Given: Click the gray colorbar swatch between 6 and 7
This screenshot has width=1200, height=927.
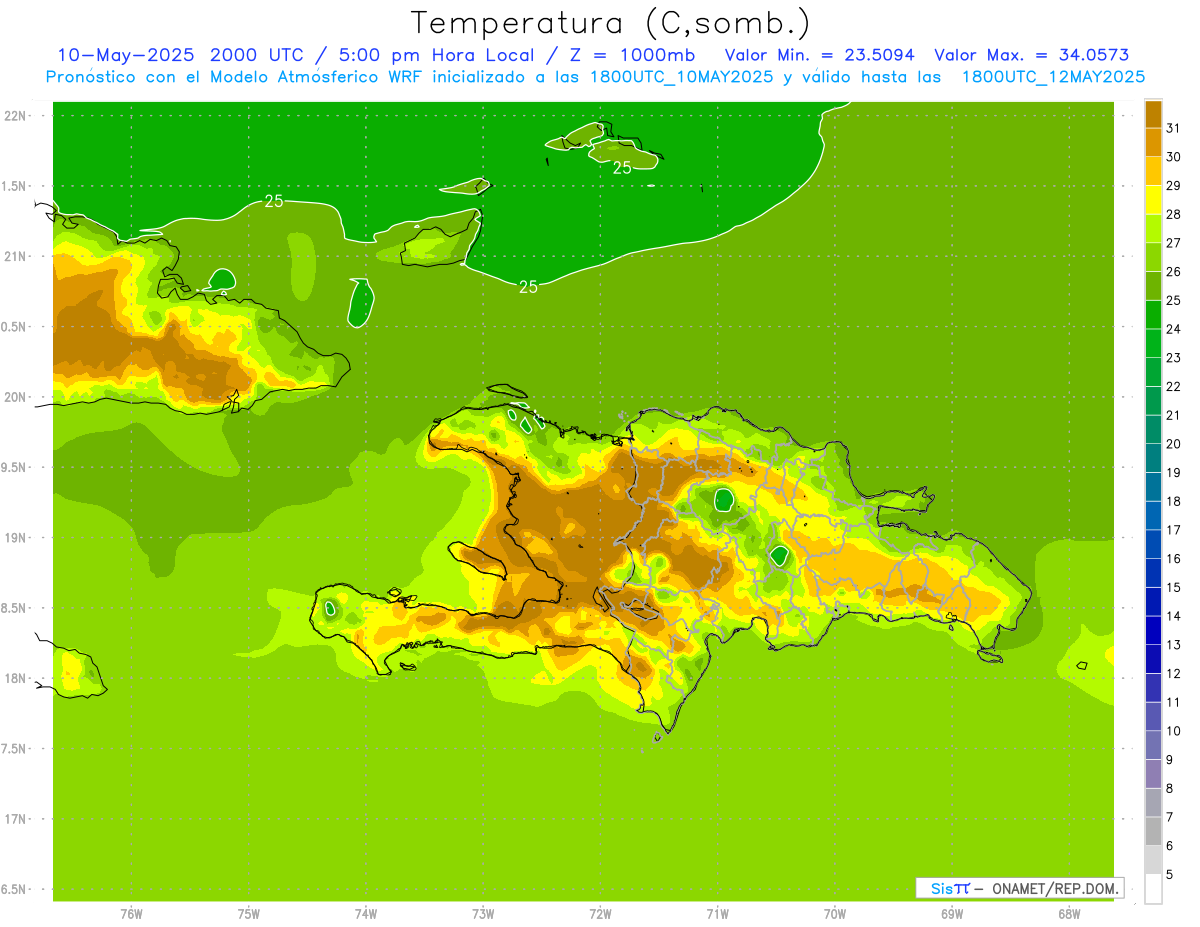Looking at the screenshot, I should [x=1153, y=832].
